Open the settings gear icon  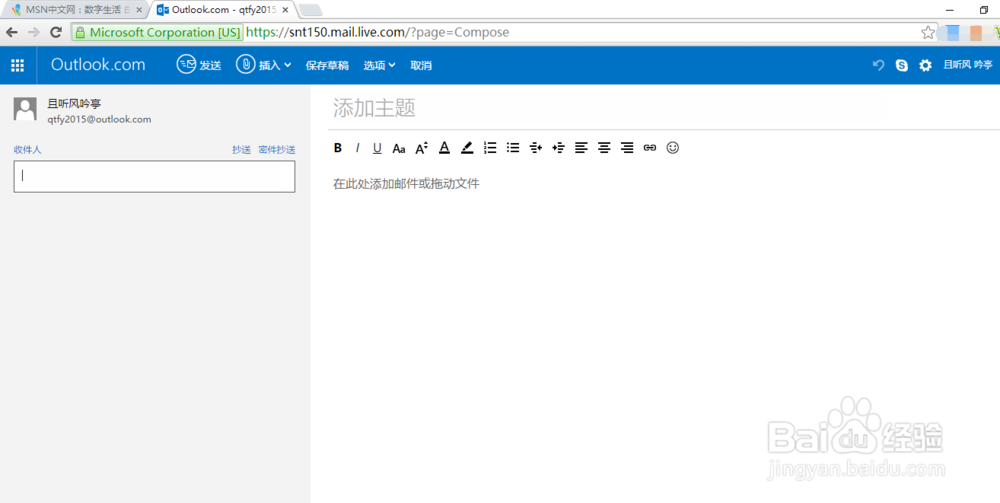[x=925, y=65]
